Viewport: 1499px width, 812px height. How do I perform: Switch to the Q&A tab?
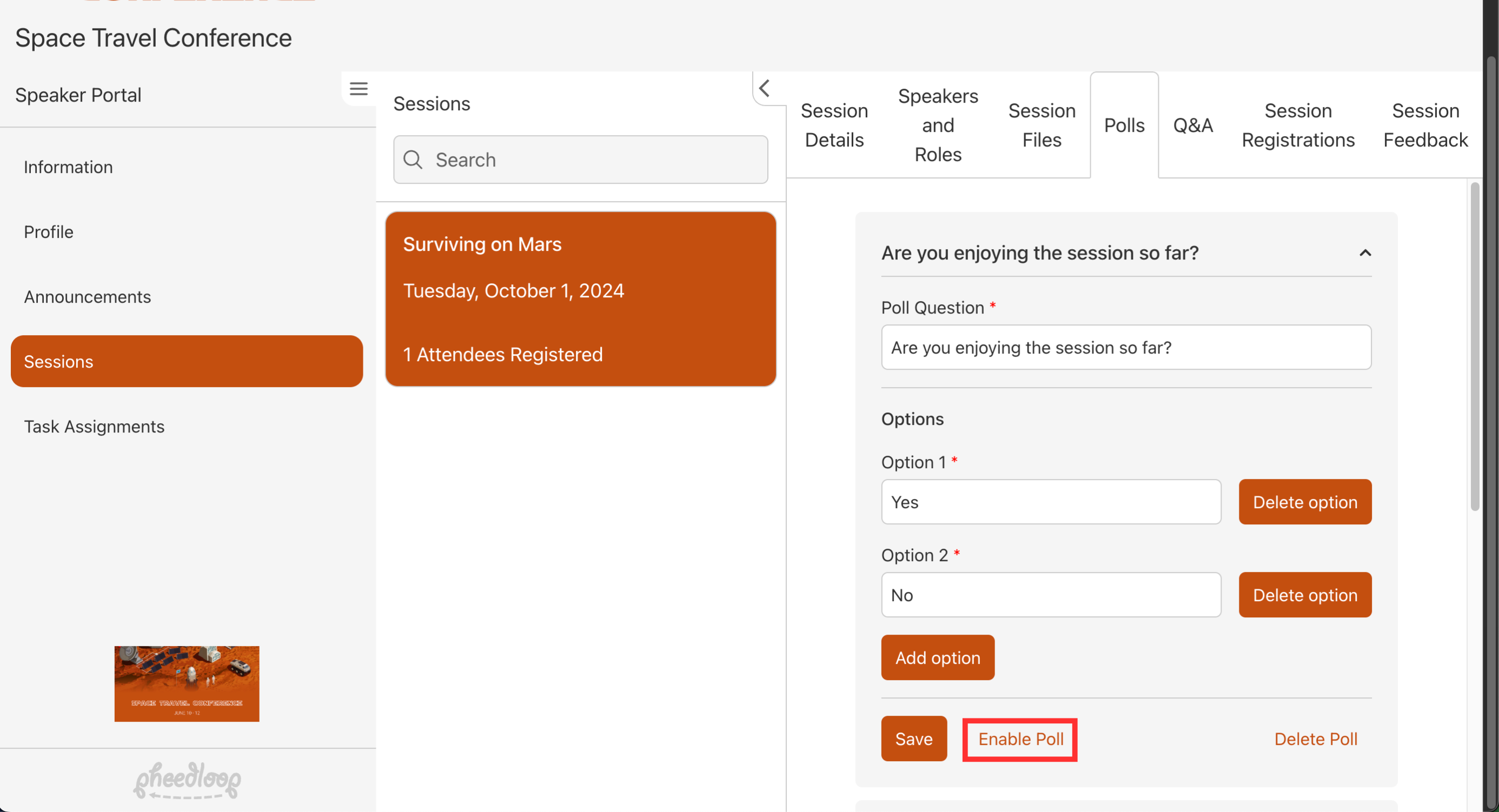pyautogui.click(x=1192, y=125)
